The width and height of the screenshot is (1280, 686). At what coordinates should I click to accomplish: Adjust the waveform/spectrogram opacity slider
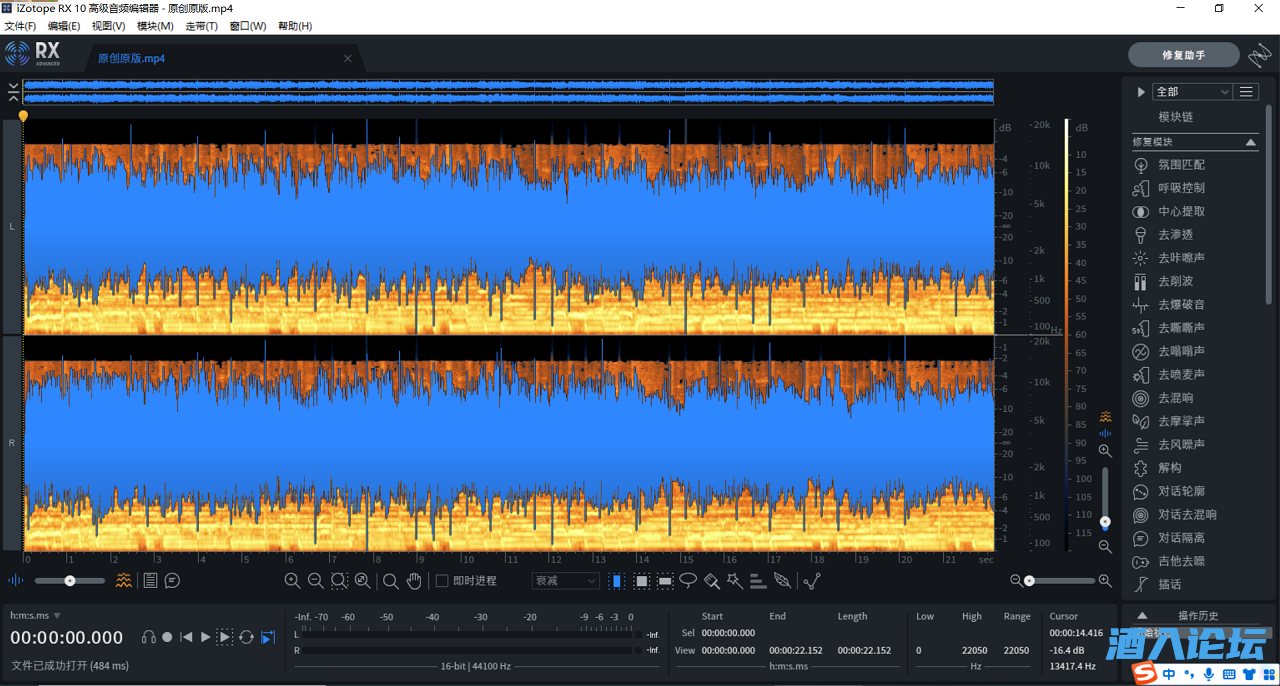70,580
